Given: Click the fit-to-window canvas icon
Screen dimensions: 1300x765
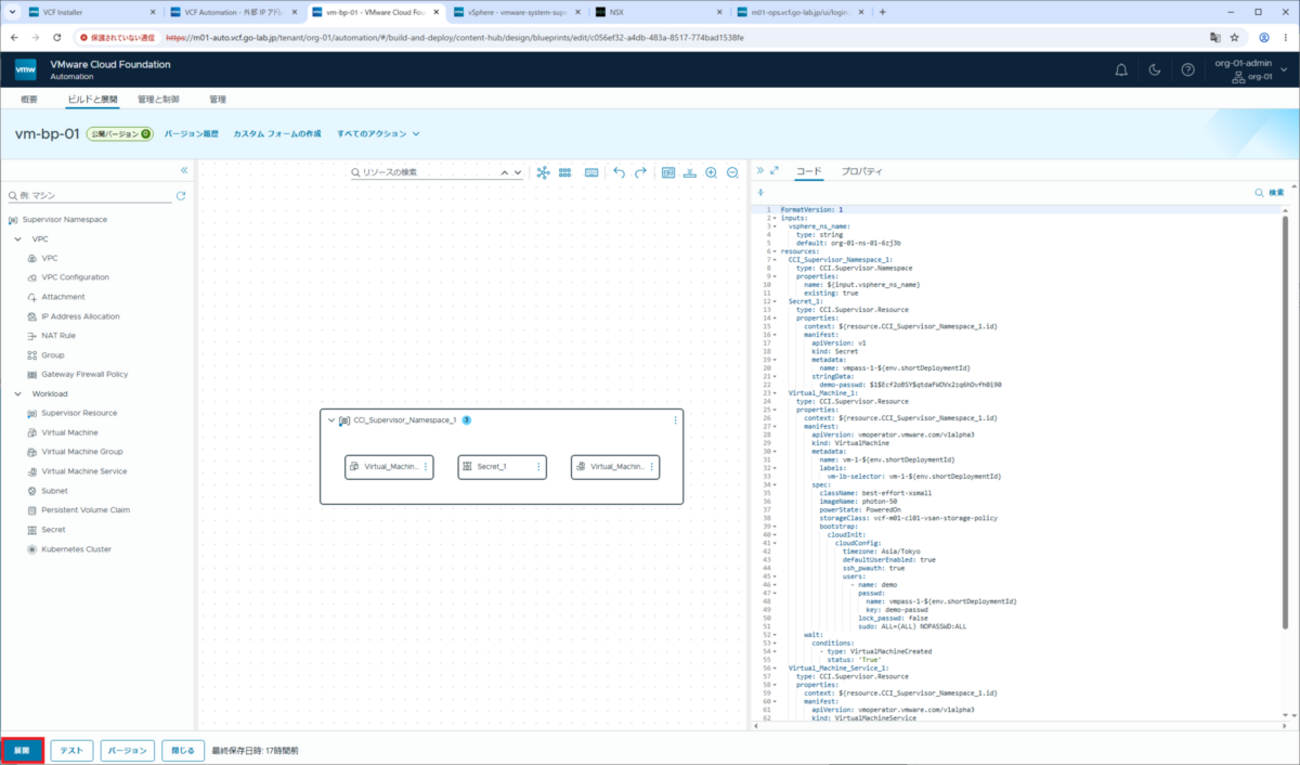Looking at the screenshot, I should click(x=668, y=173).
